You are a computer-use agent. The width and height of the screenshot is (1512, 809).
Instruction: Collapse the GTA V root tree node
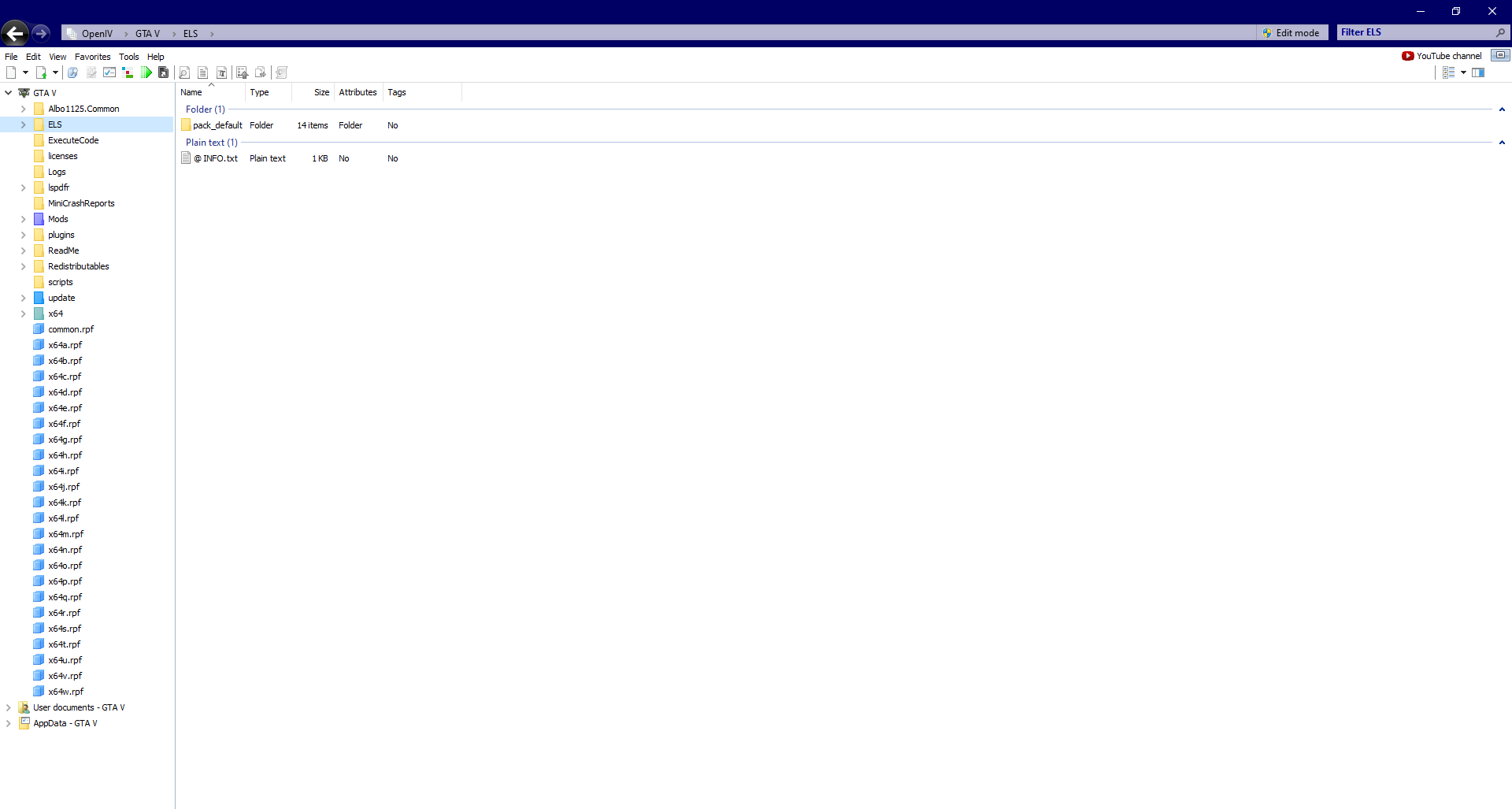(9, 93)
